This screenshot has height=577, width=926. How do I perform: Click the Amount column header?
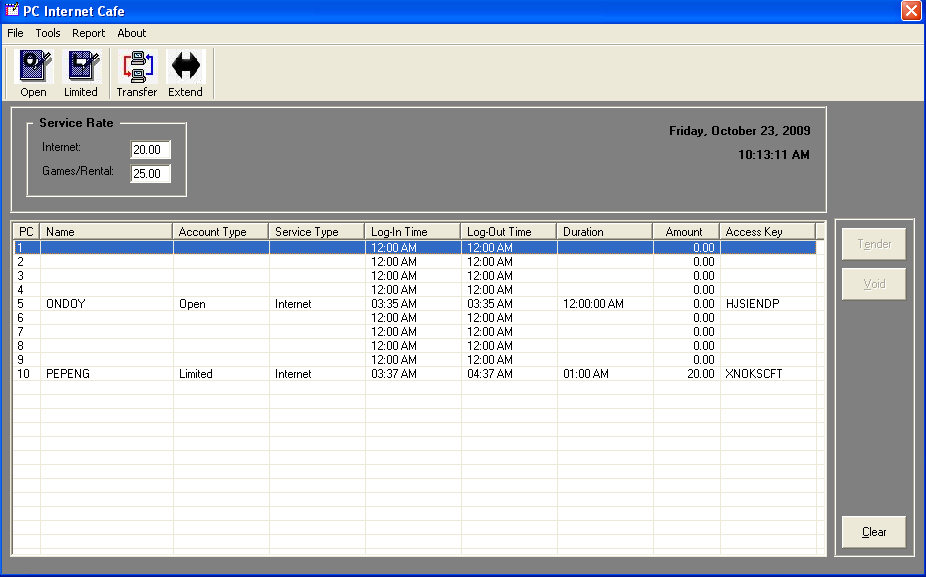pos(685,232)
